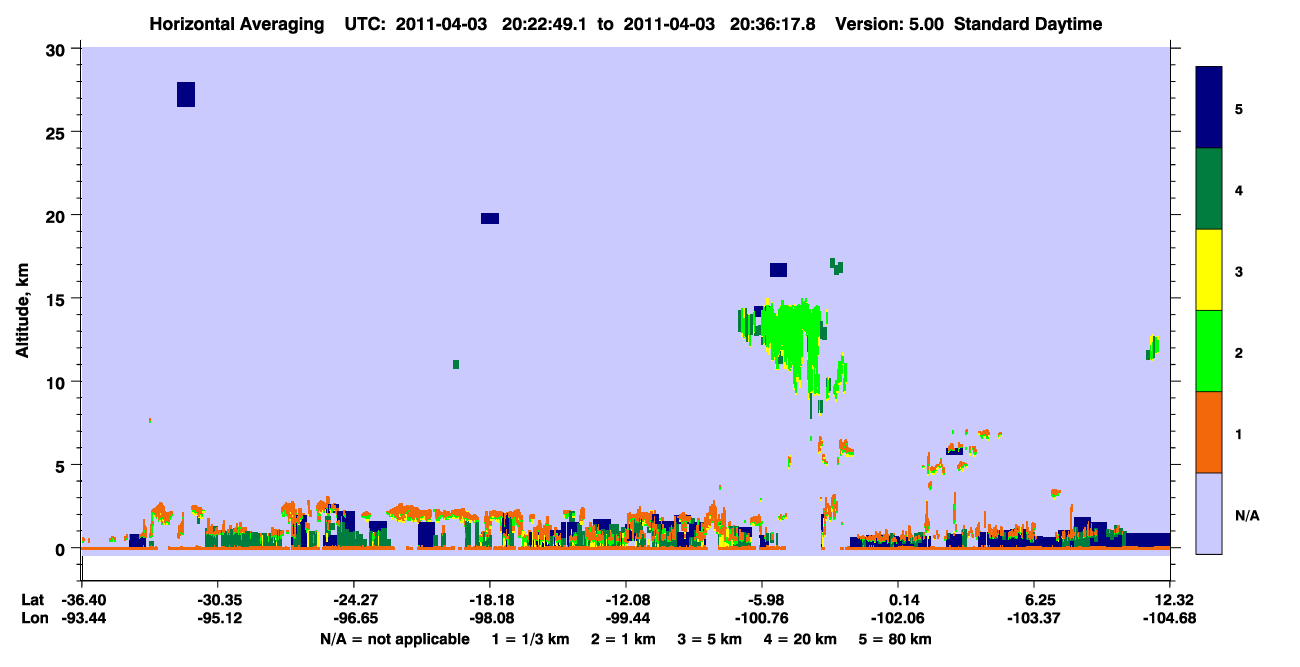Screen dimensions: 1300x667
Task: Click the altitude tick label 25
Action: coord(58,132)
